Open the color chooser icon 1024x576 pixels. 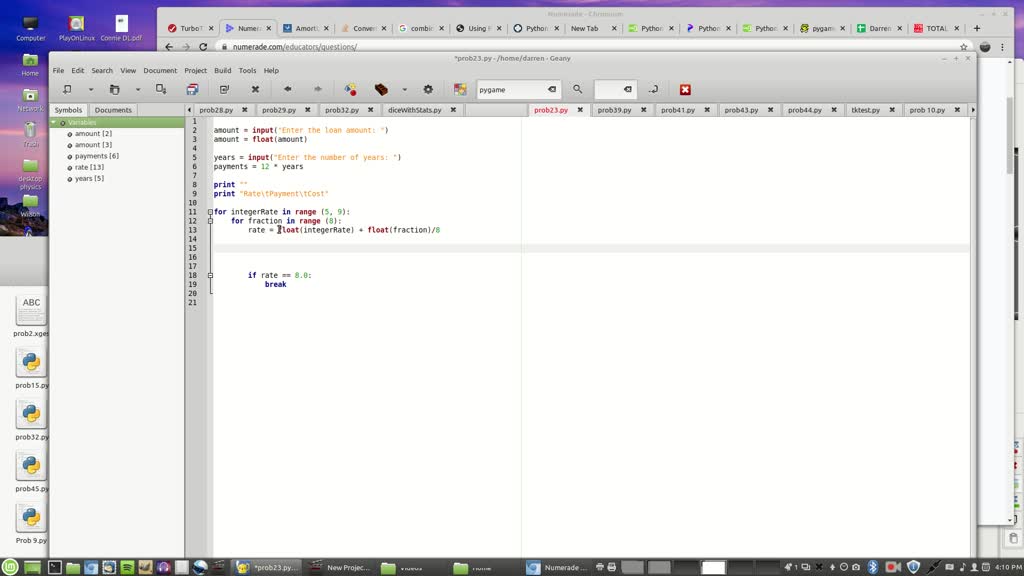tap(460, 89)
